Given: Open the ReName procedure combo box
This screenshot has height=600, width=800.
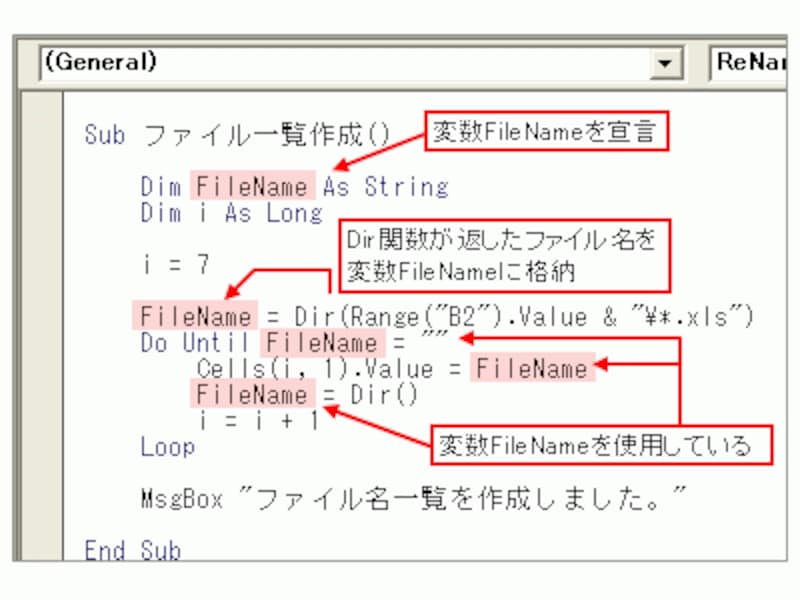Looking at the screenshot, I should (x=748, y=63).
